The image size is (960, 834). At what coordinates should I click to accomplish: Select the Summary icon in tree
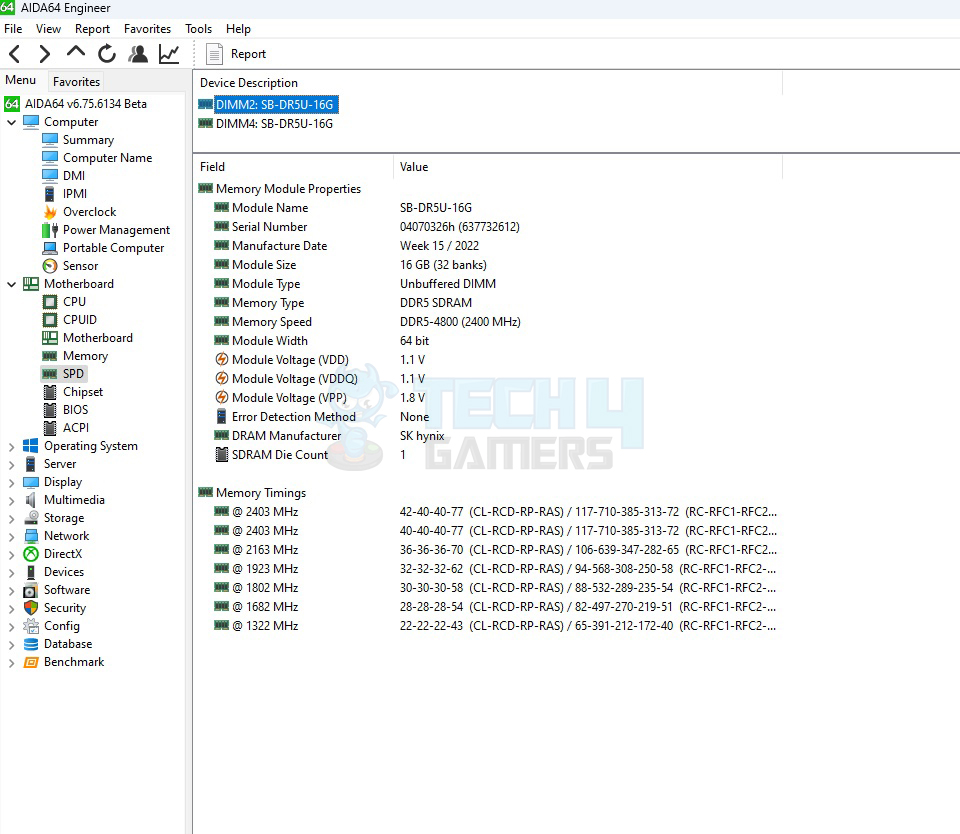(50, 140)
